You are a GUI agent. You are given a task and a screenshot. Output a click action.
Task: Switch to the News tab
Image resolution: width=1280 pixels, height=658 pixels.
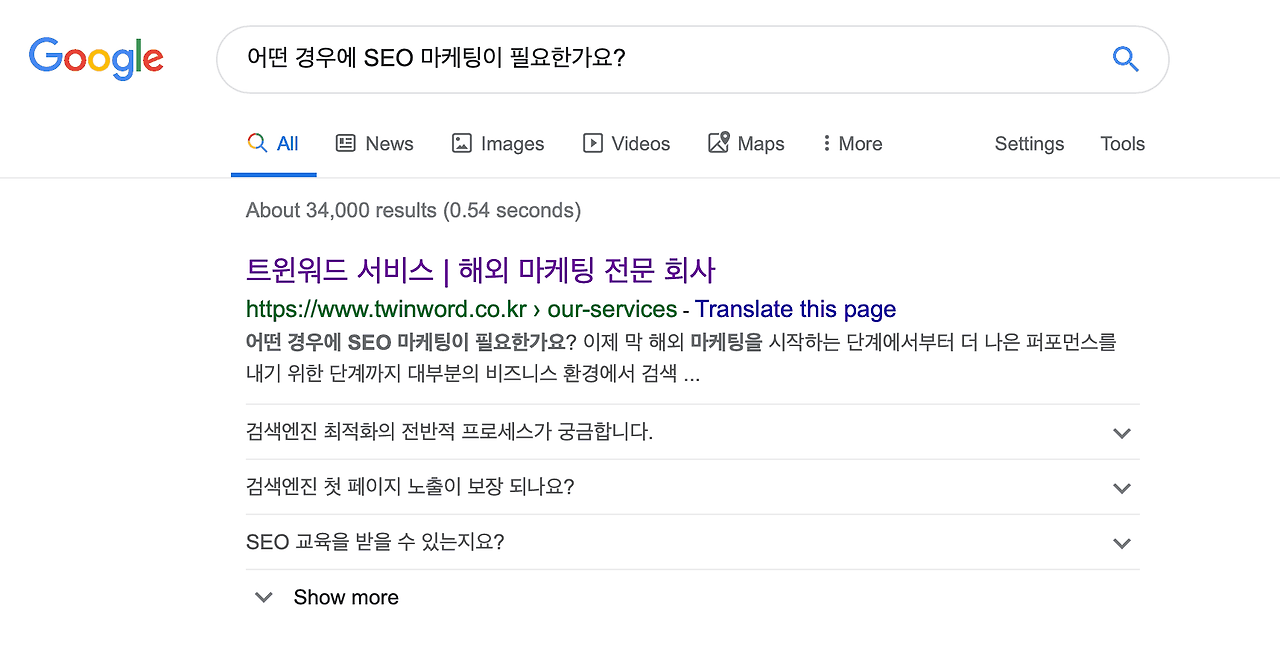tap(389, 144)
